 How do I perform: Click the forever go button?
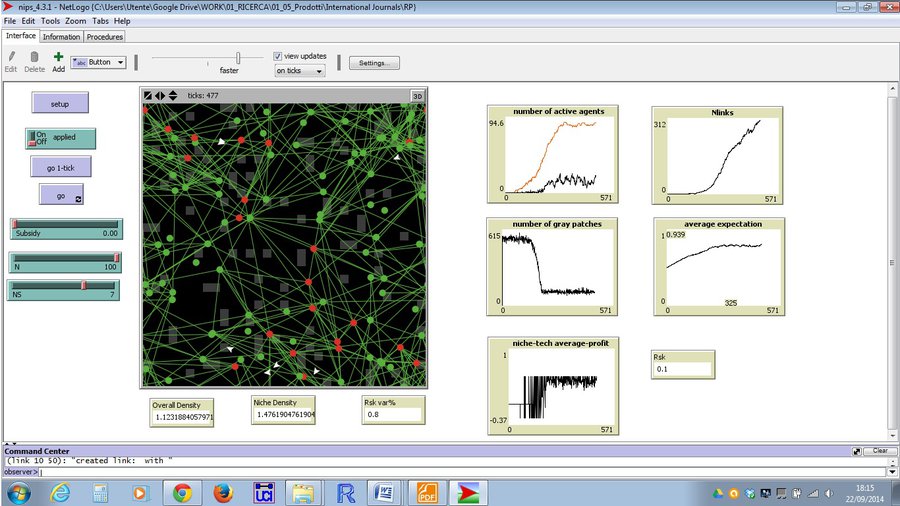(x=61, y=196)
